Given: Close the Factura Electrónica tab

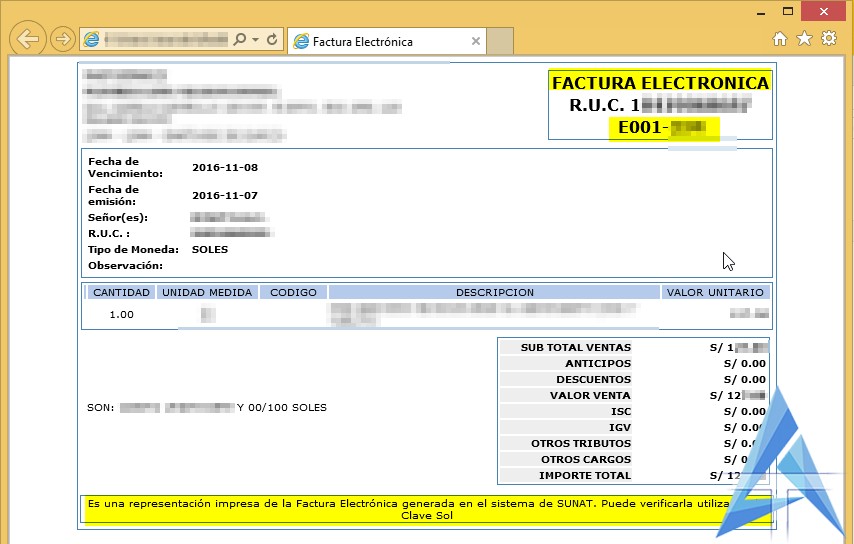Looking at the screenshot, I should coord(476,42).
